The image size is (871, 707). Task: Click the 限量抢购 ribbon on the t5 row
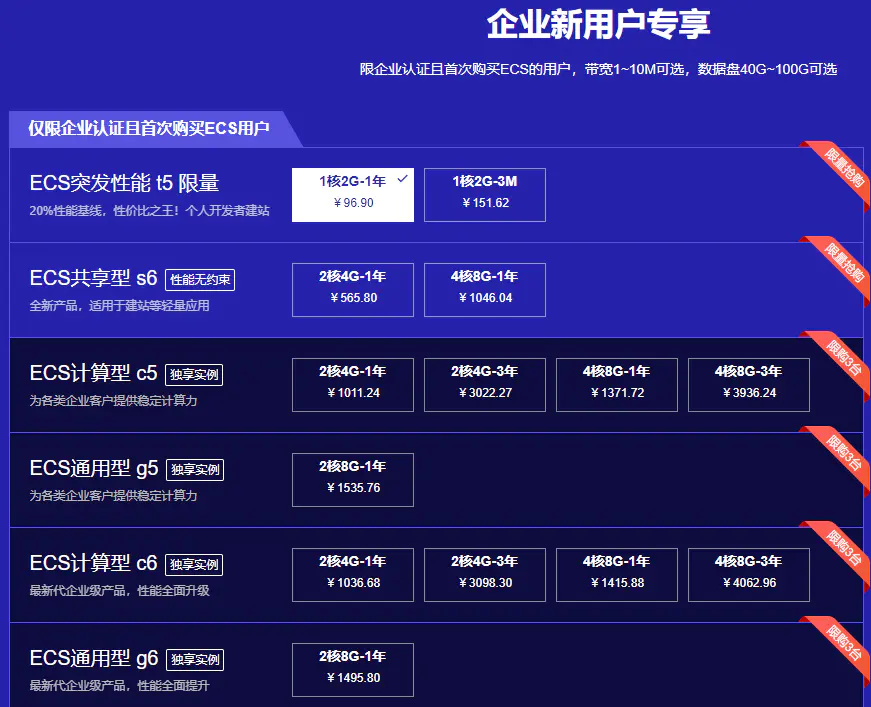[842, 169]
